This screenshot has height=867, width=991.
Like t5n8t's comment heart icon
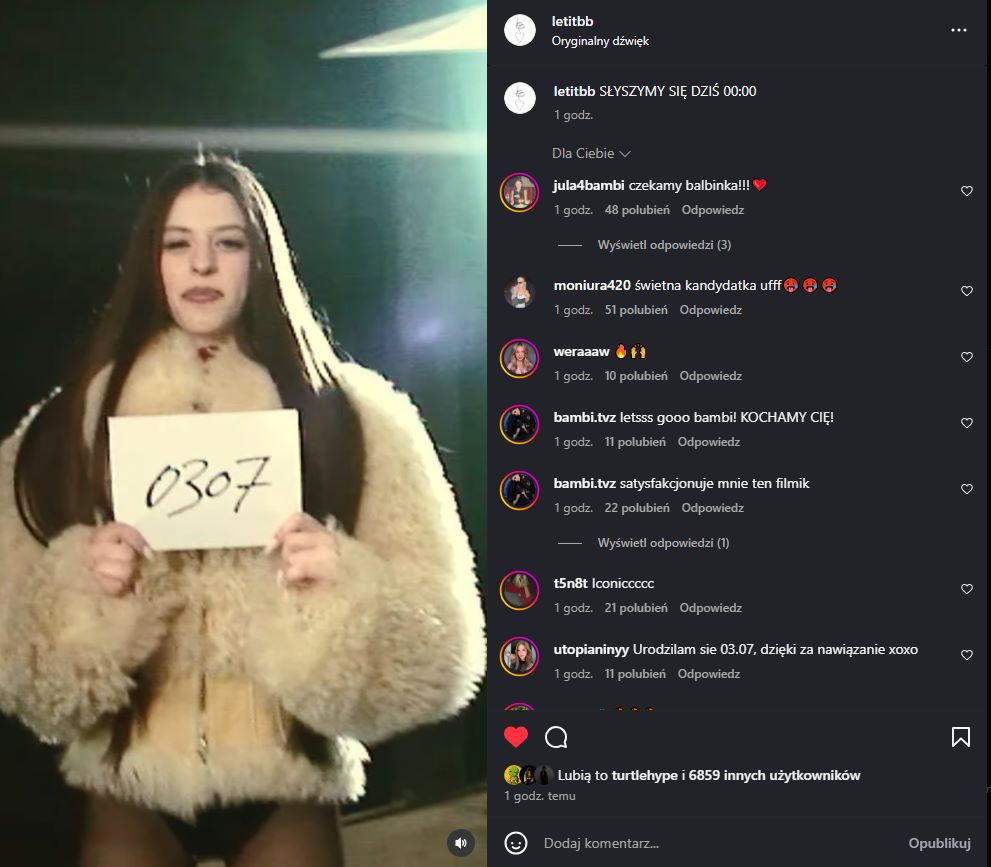[966, 589]
